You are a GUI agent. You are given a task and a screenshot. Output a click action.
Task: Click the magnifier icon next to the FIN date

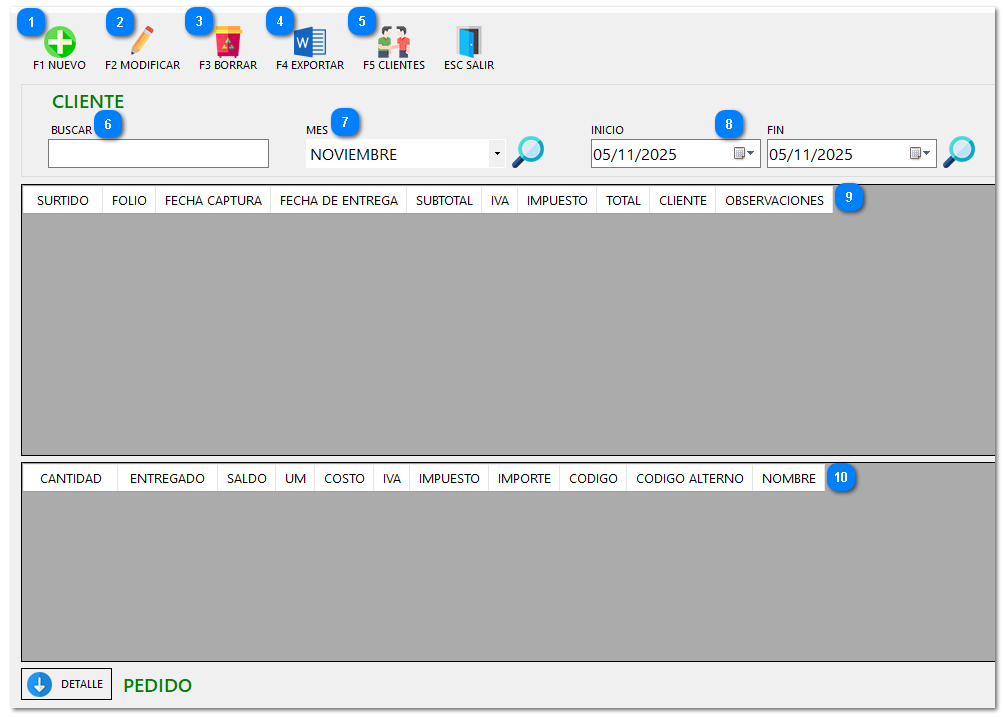point(959,153)
